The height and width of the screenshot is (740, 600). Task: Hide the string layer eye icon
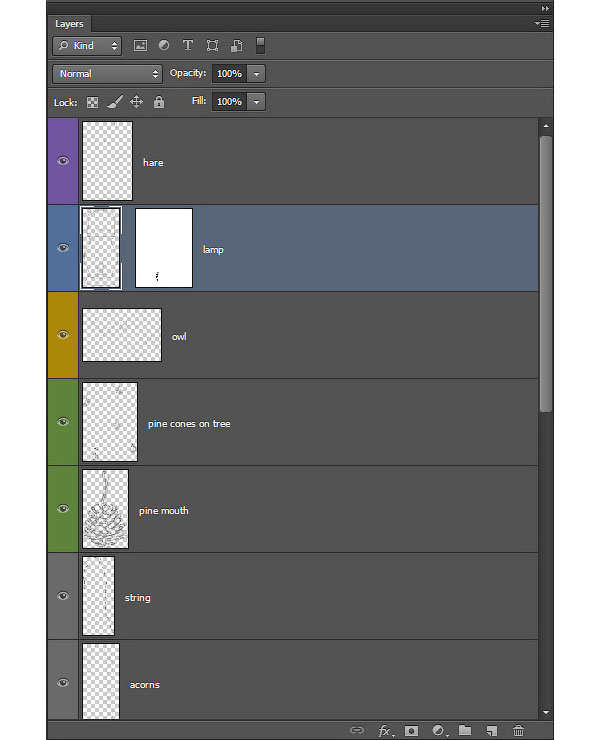(x=63, y=596)
